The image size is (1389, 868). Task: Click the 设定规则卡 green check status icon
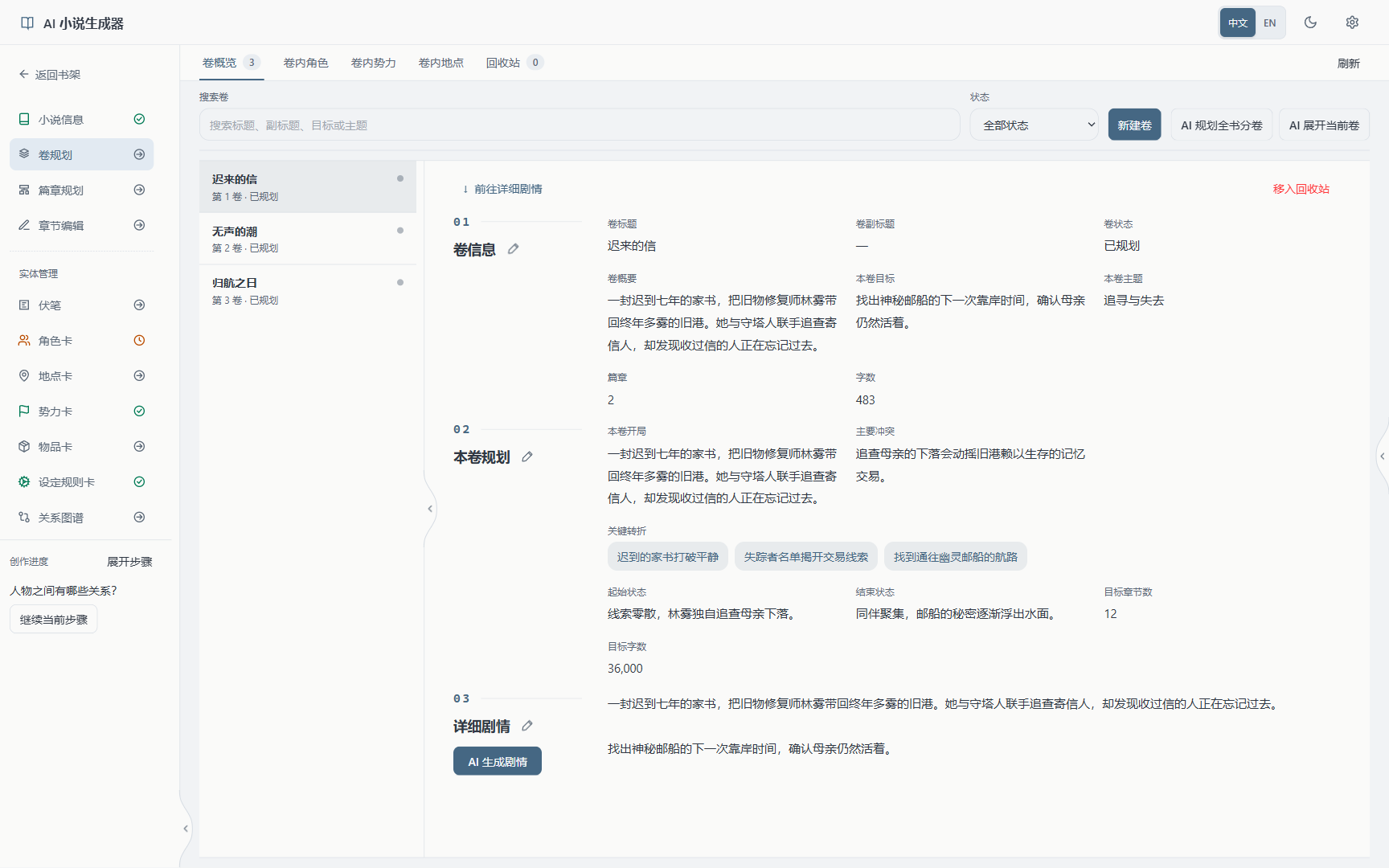[139, 482]
